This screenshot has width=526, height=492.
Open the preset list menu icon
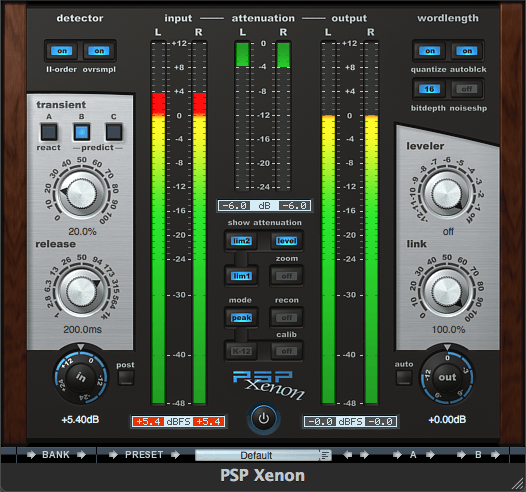(325, 455)
